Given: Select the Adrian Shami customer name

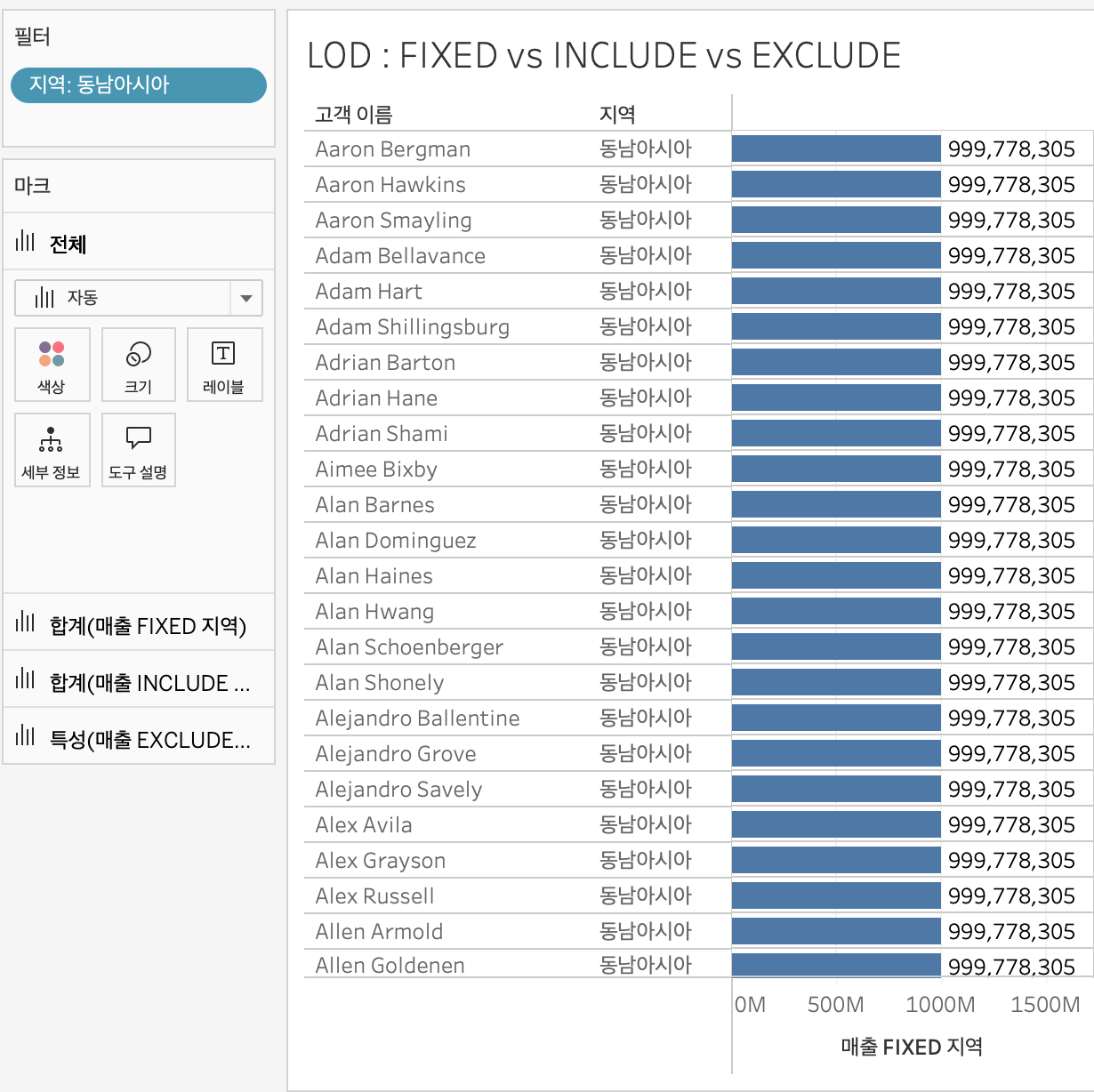Looking at the screenshot, I should click(x=382, y=434).
